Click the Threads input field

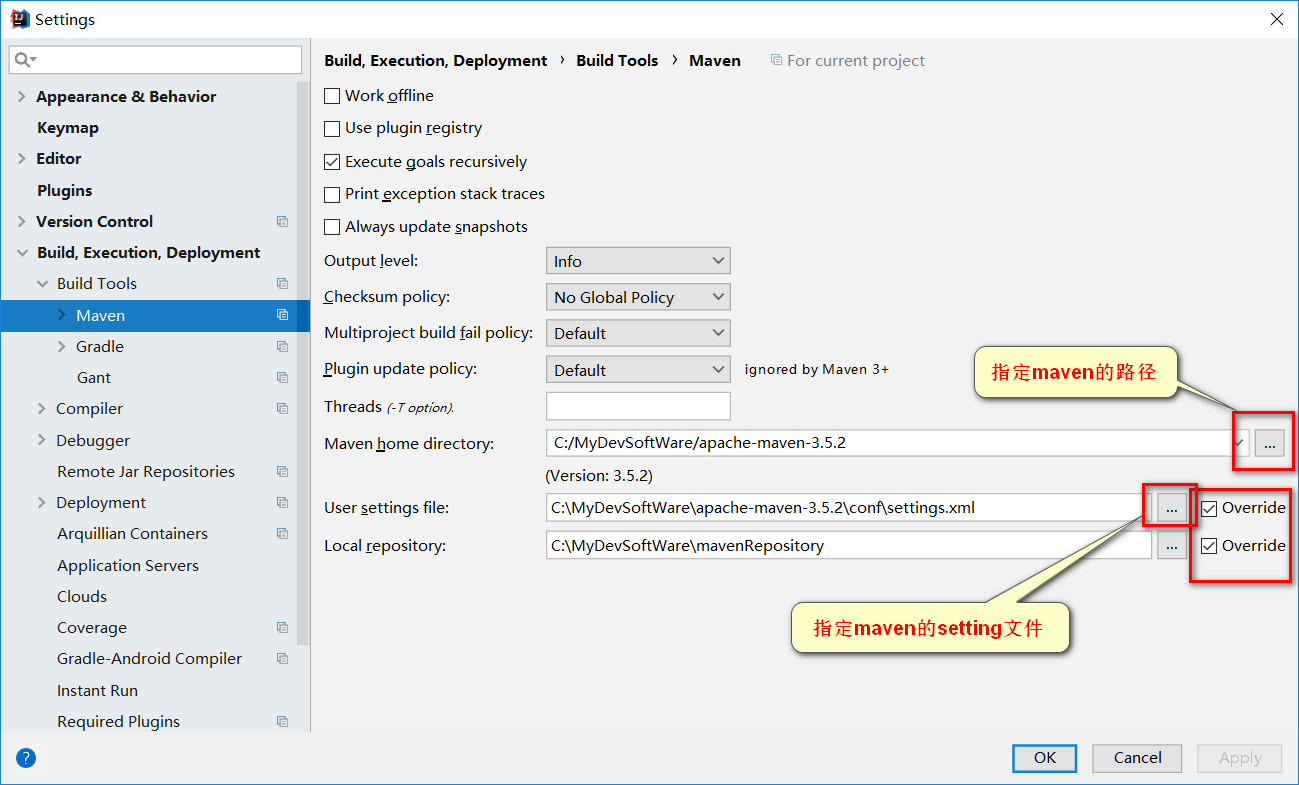(638, 406)
